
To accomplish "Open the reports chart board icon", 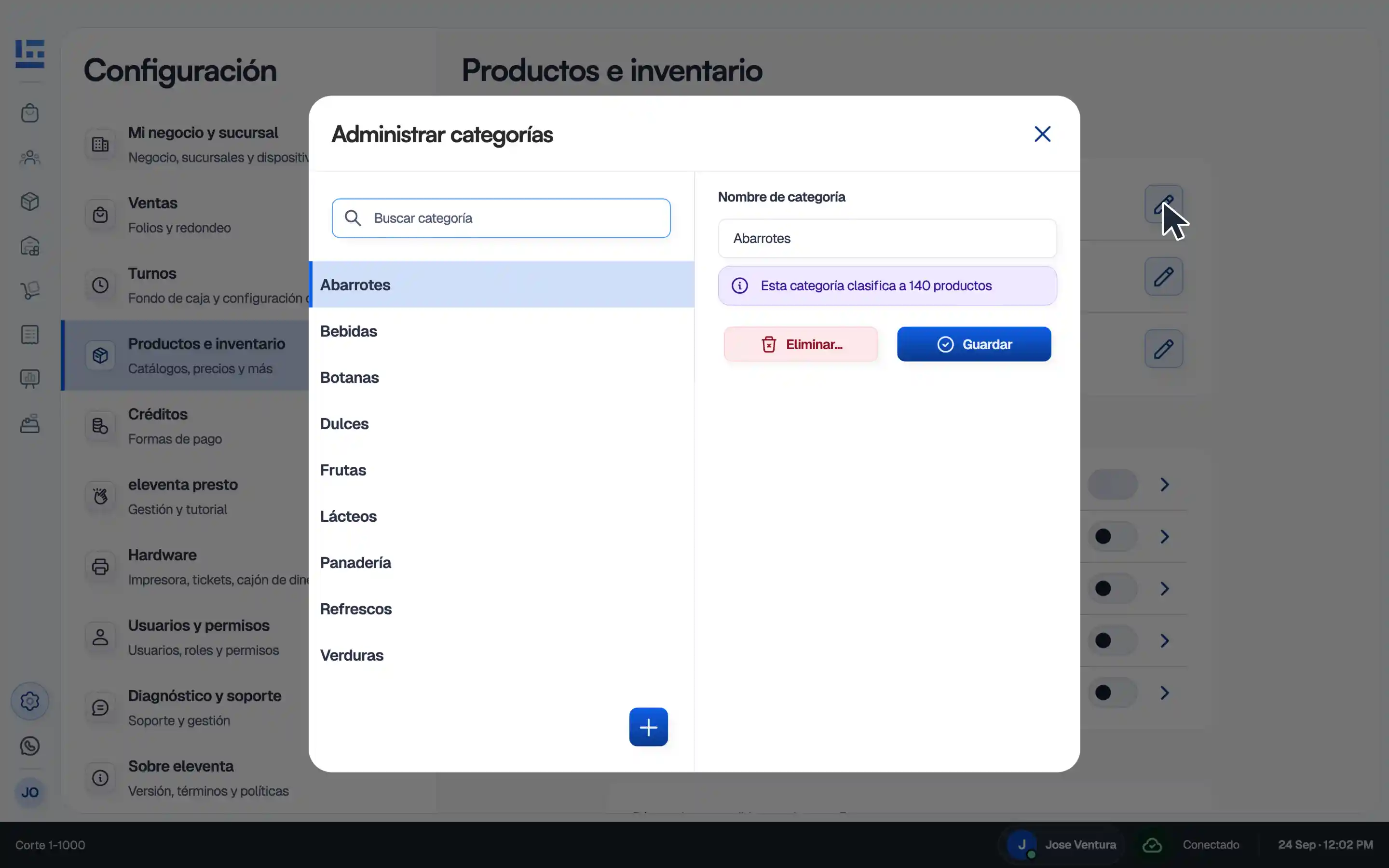I will tap(30, 379).
